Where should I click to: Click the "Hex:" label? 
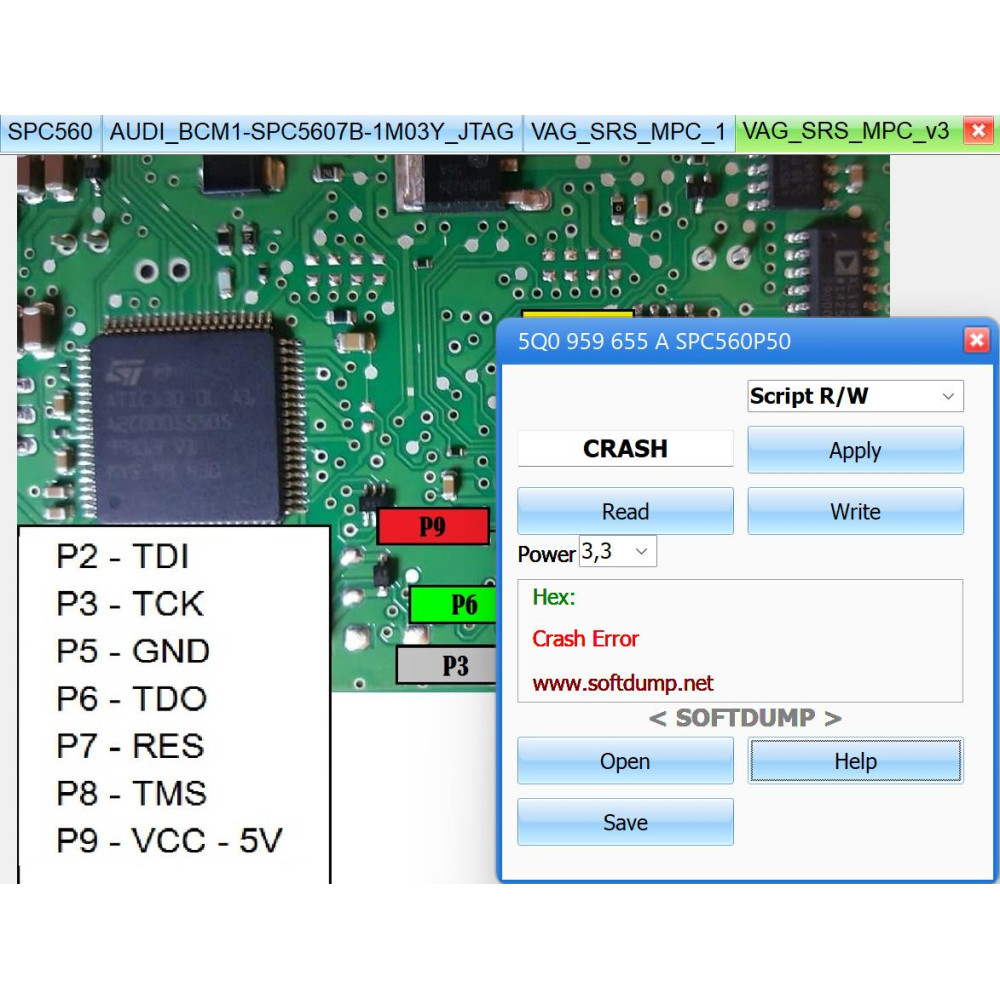tap(554, 597)
